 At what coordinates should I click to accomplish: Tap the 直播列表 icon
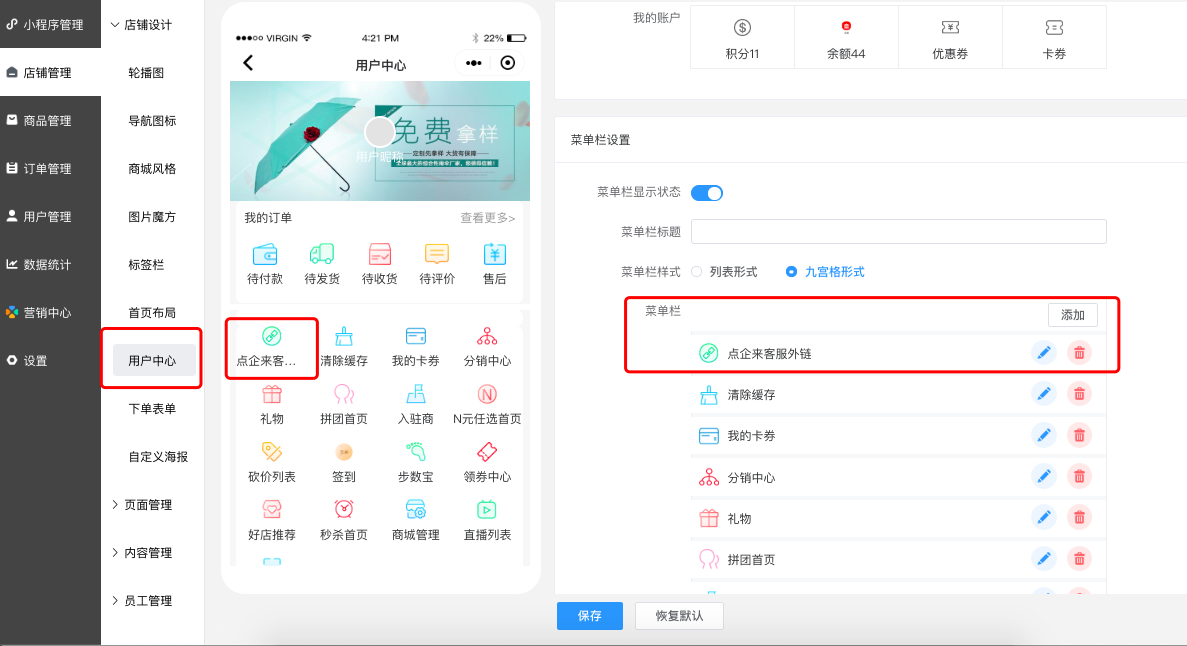(487, 510)
